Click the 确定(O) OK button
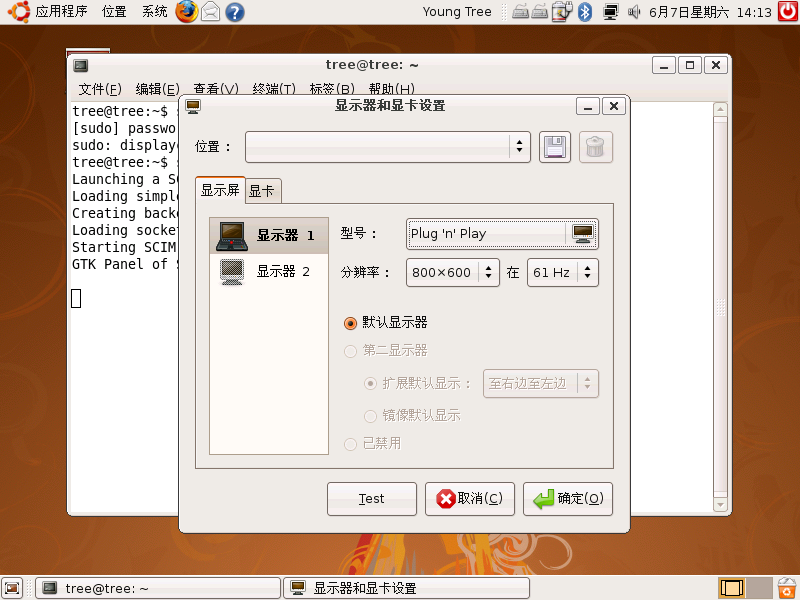This screenshot has height=600, width=800. pos(568,499)
